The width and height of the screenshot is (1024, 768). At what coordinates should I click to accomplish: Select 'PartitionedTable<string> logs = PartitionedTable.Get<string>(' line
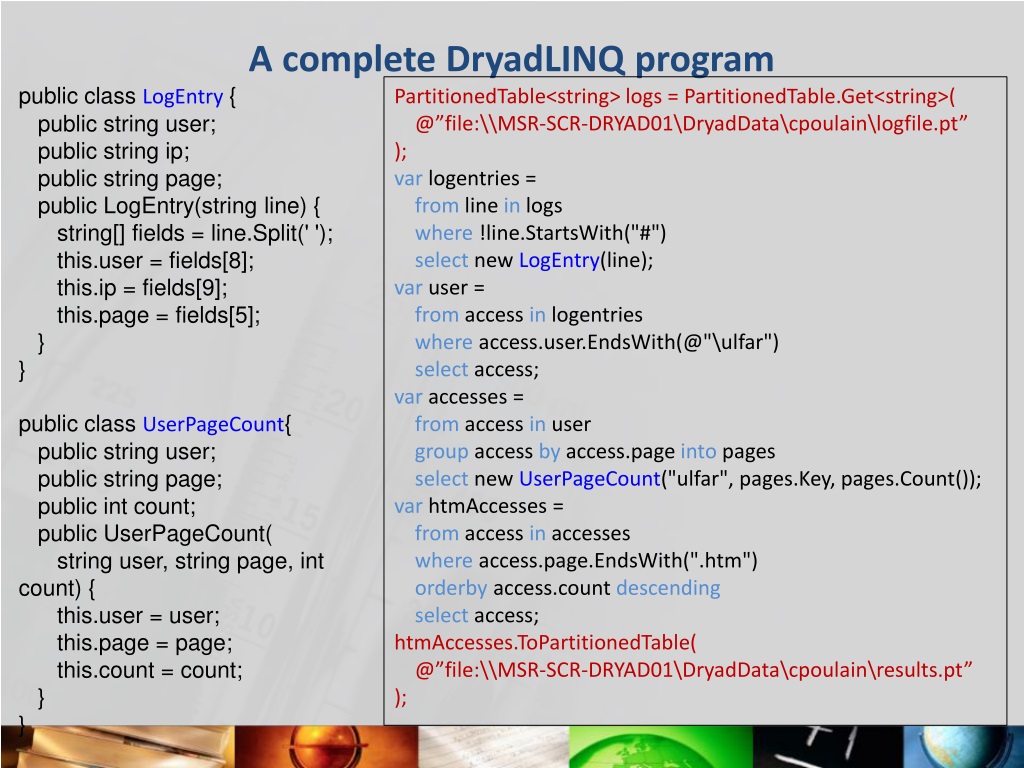pos(675,97)
